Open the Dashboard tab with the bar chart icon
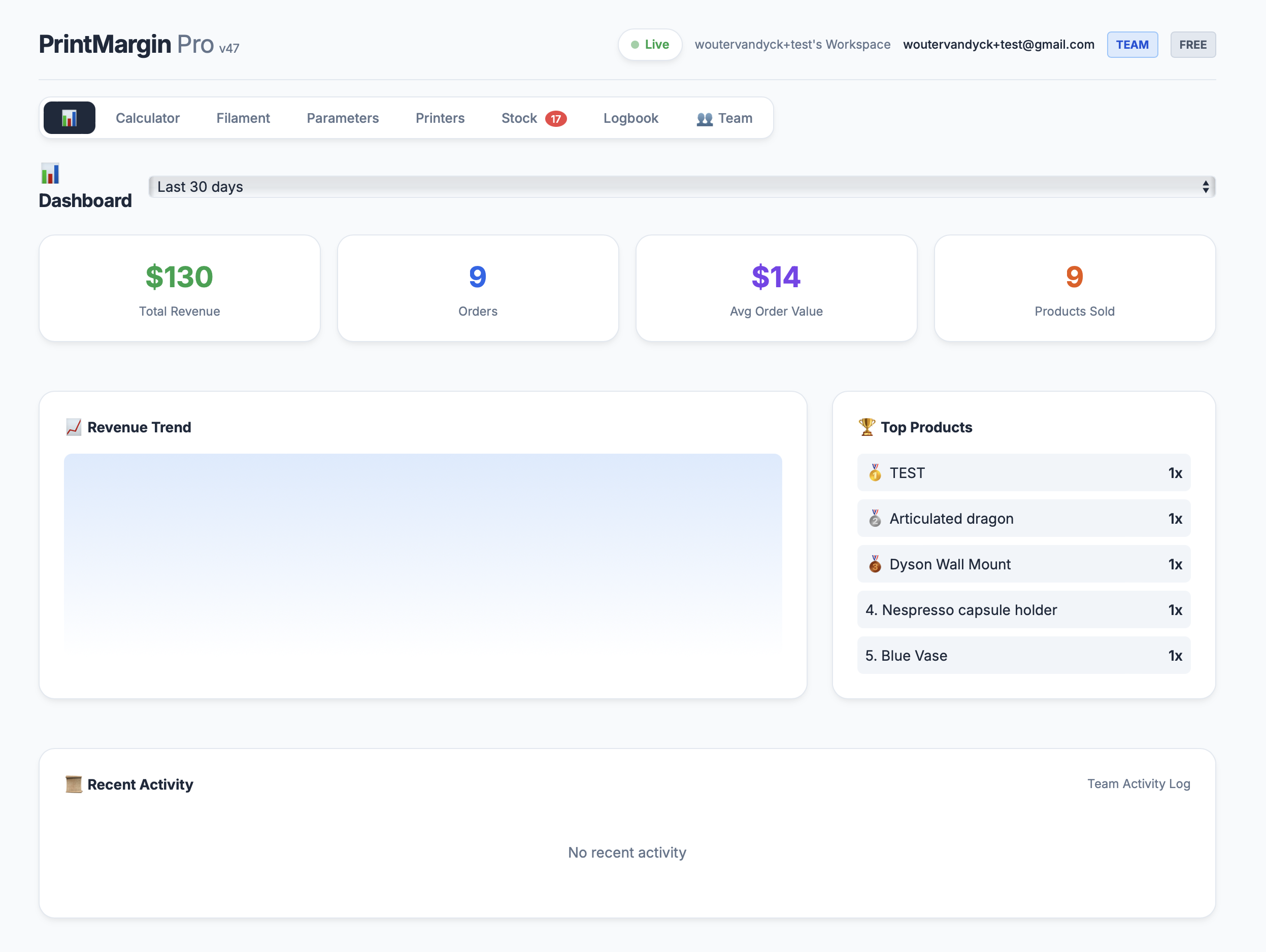 (x=69, y=118)
